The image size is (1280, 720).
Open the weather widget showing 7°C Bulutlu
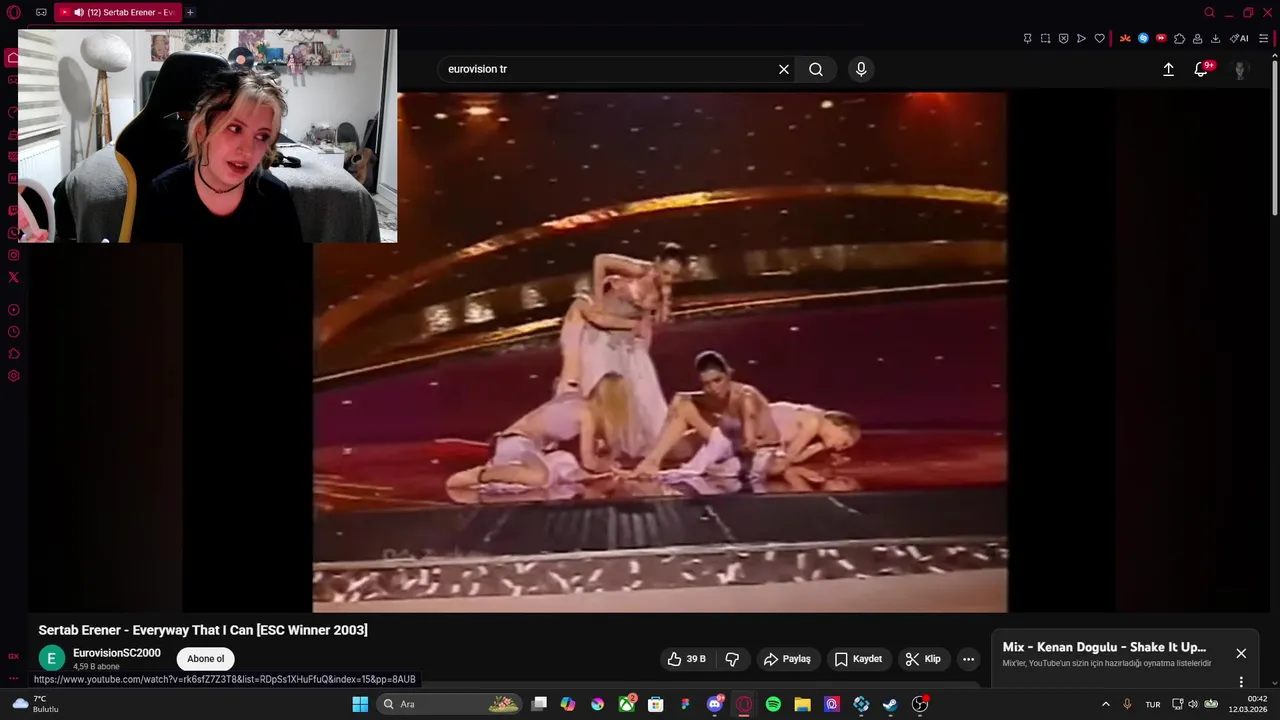36,704
